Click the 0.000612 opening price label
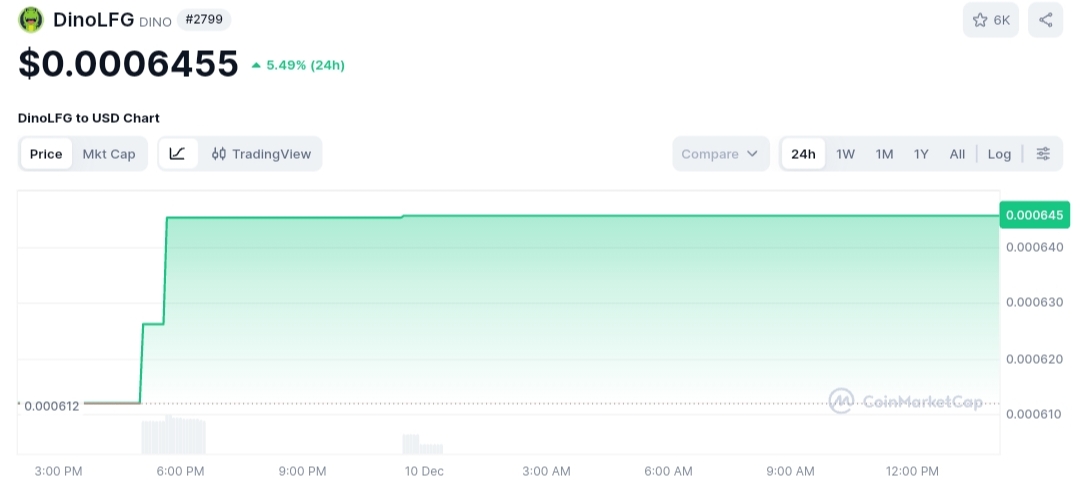The width and height of the screenshot is (1080, 500). [51, 406]
